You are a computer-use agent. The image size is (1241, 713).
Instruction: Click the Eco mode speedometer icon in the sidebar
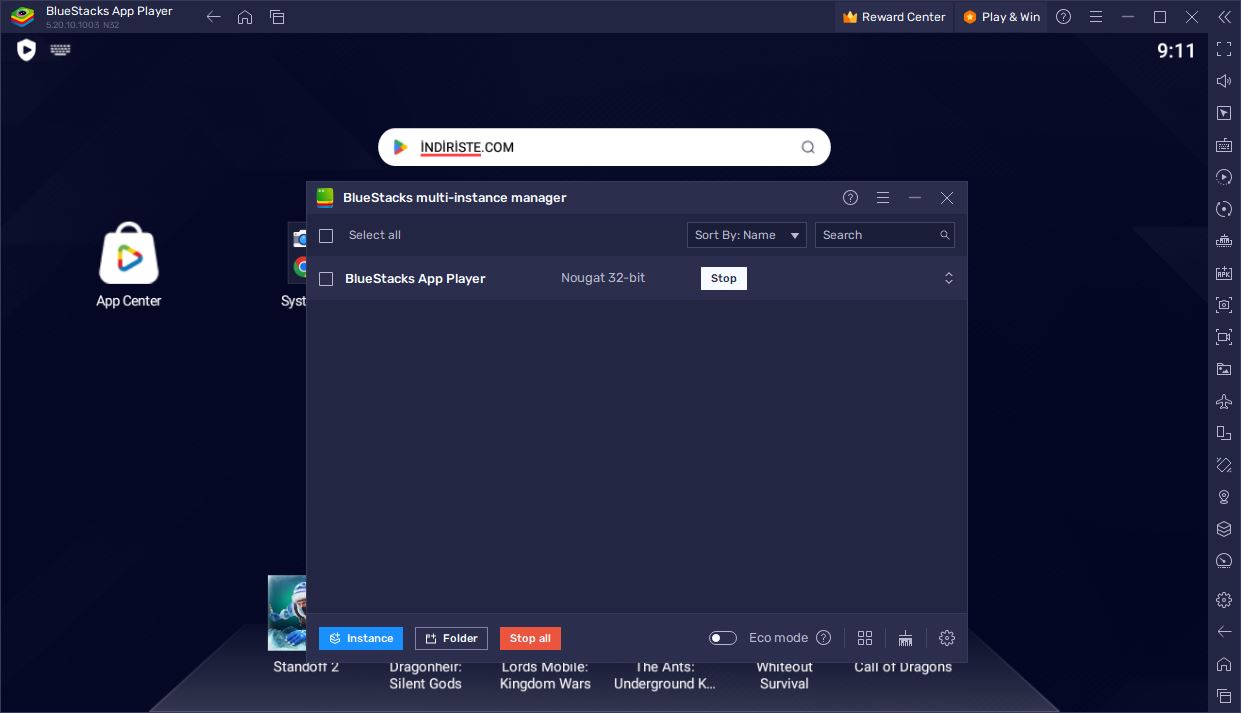pyautogui.click(x=1224, y=561)
